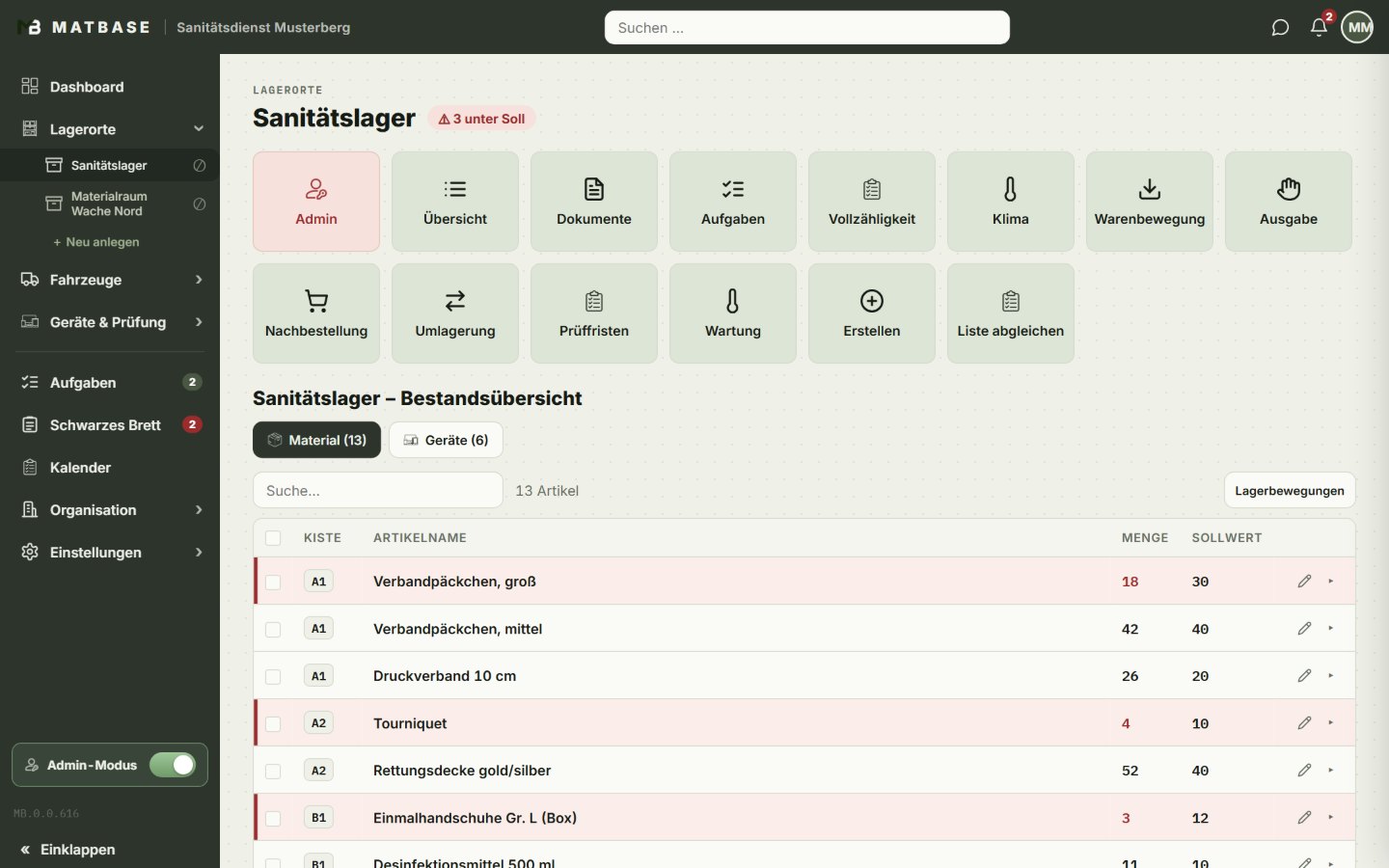This screenshot has width=1389, height=868.
Task: Switch to the Material (13) tab
Action: tap(316, 440)
